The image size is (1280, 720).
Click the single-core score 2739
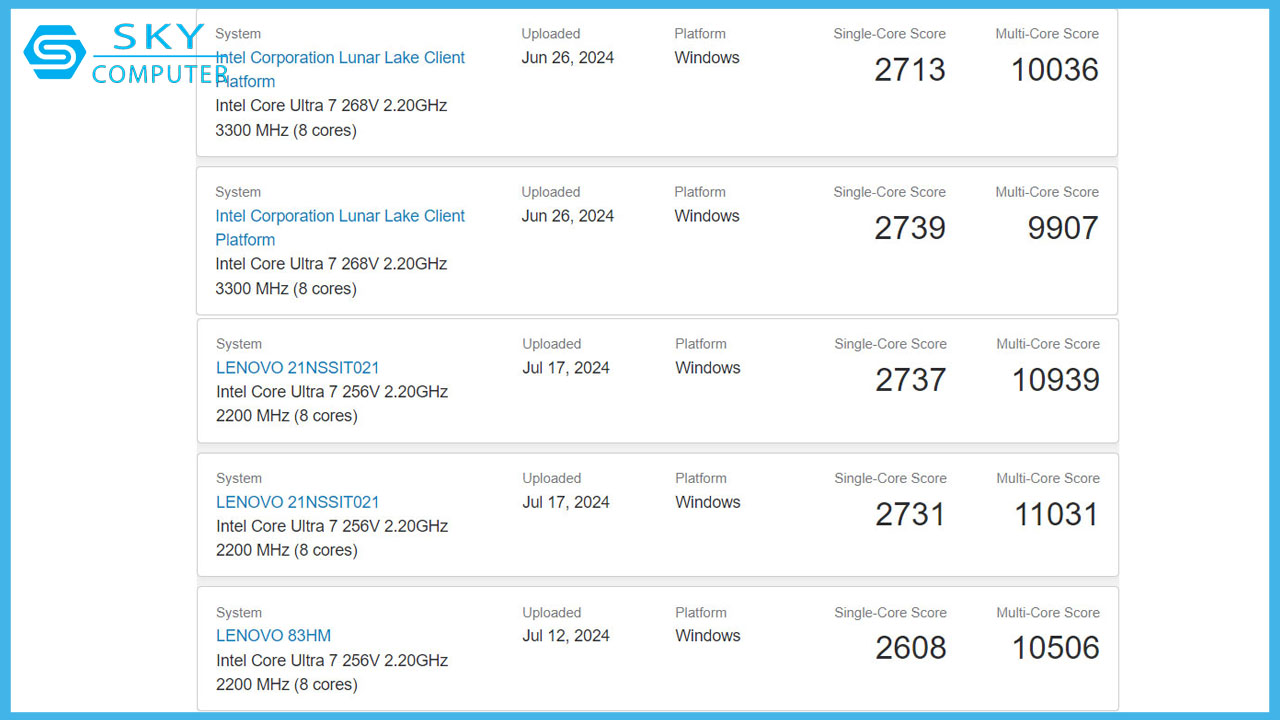click(909, 228)
